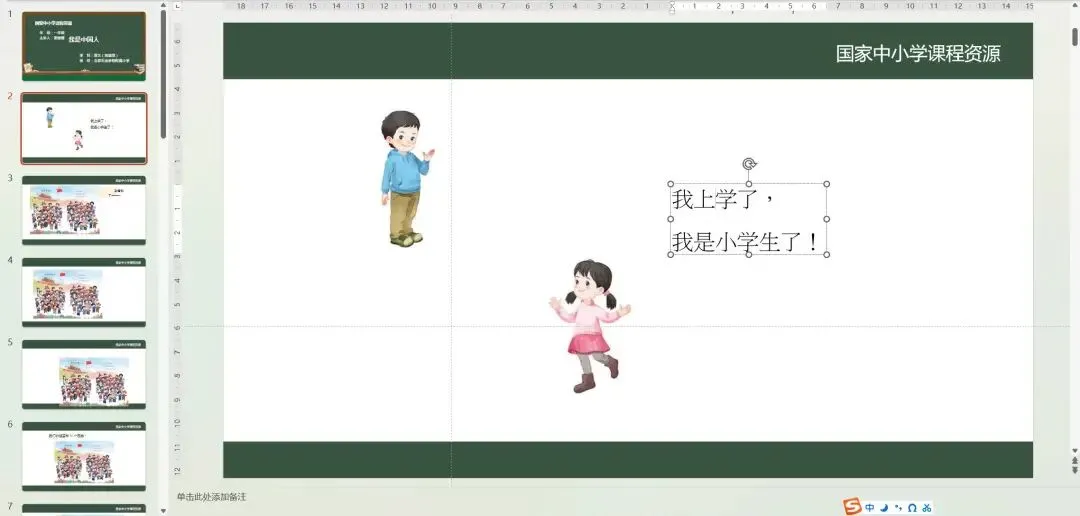Click the header text '国家中小学课程资源'
1080x516 pixels.
[x=918, y=54]
